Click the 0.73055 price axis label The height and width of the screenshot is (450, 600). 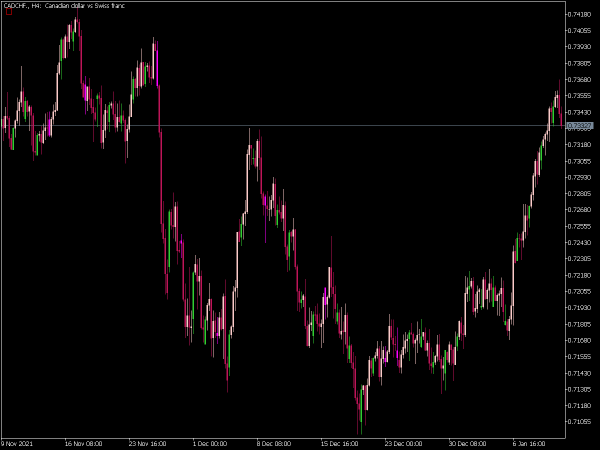(x=579, y=161)
